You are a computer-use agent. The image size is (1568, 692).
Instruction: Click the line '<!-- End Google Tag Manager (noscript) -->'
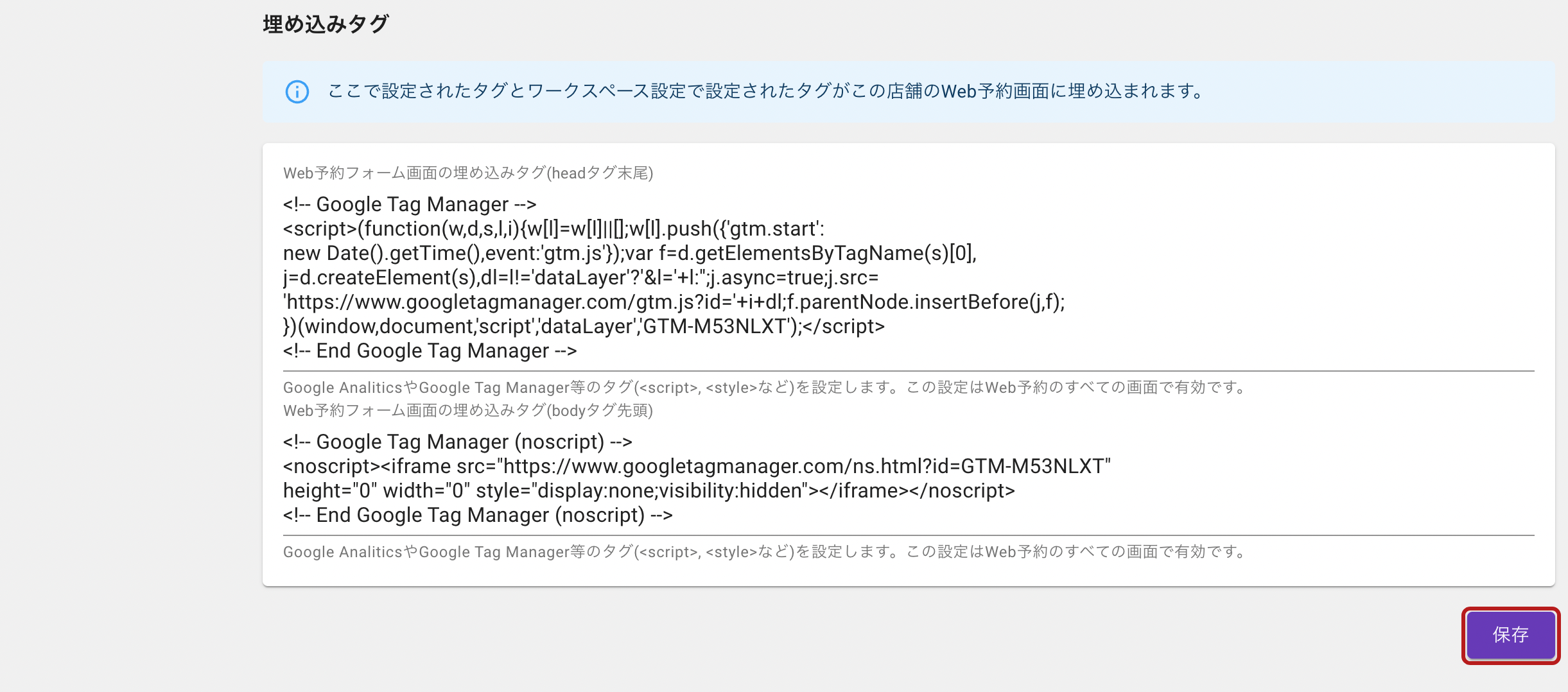click(478, 515)
